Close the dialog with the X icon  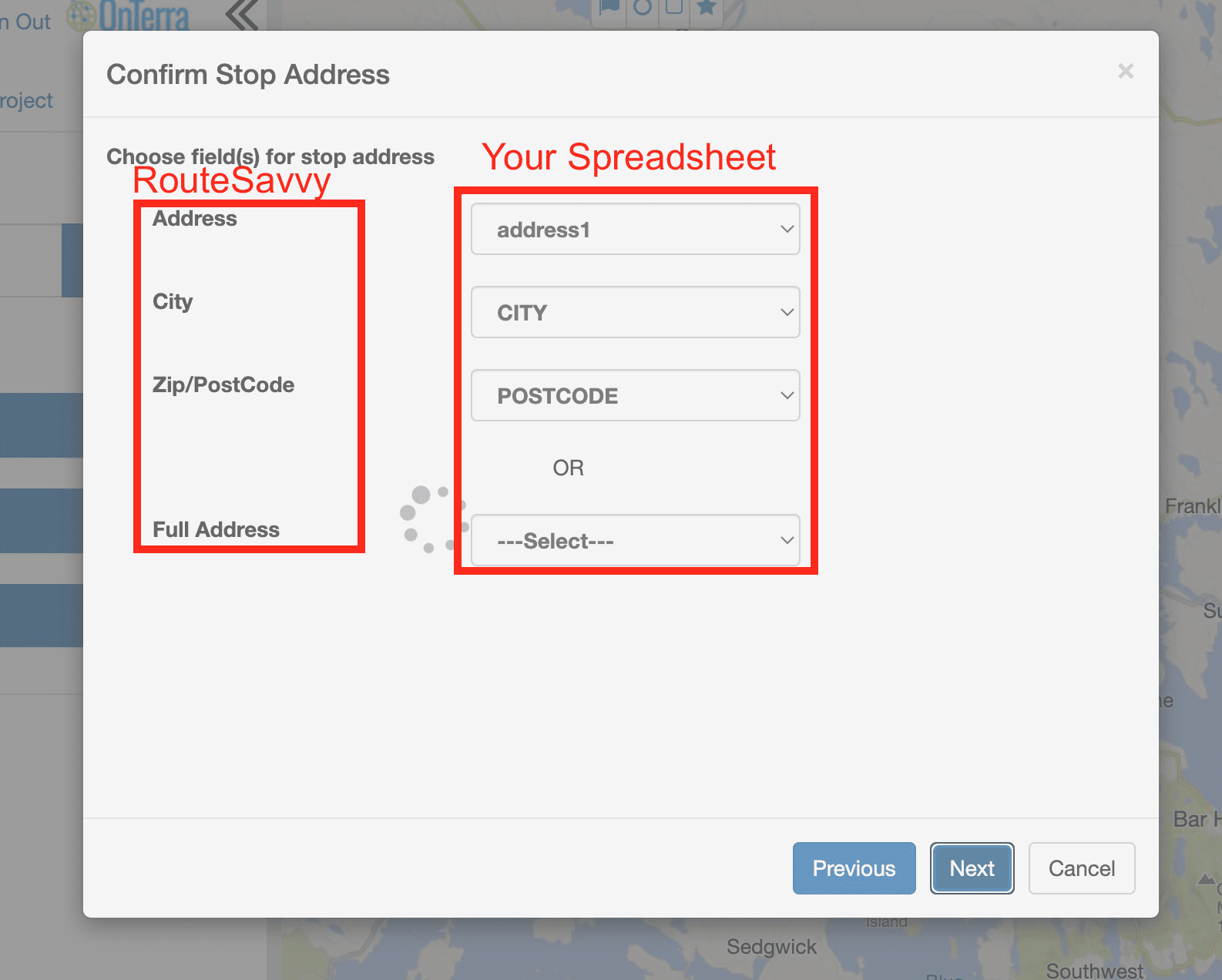1126,71
